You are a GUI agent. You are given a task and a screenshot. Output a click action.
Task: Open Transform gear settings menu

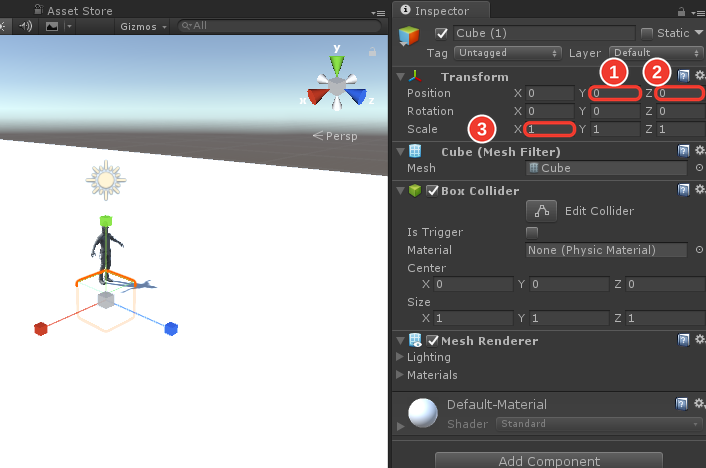(699, 75)
